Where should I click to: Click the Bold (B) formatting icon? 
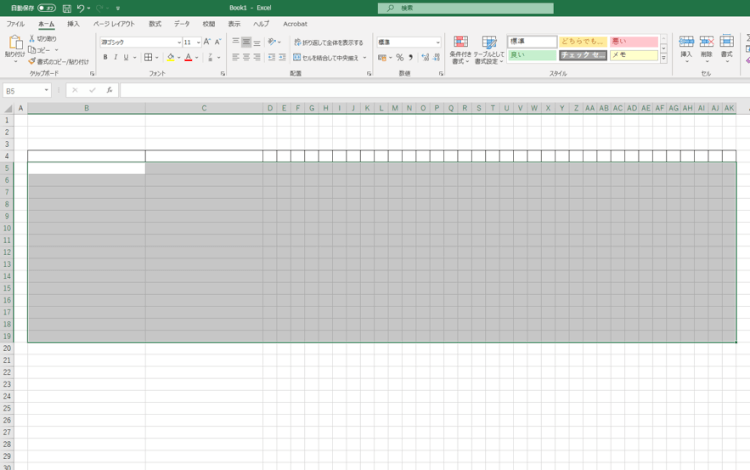[x=105, y=57]
